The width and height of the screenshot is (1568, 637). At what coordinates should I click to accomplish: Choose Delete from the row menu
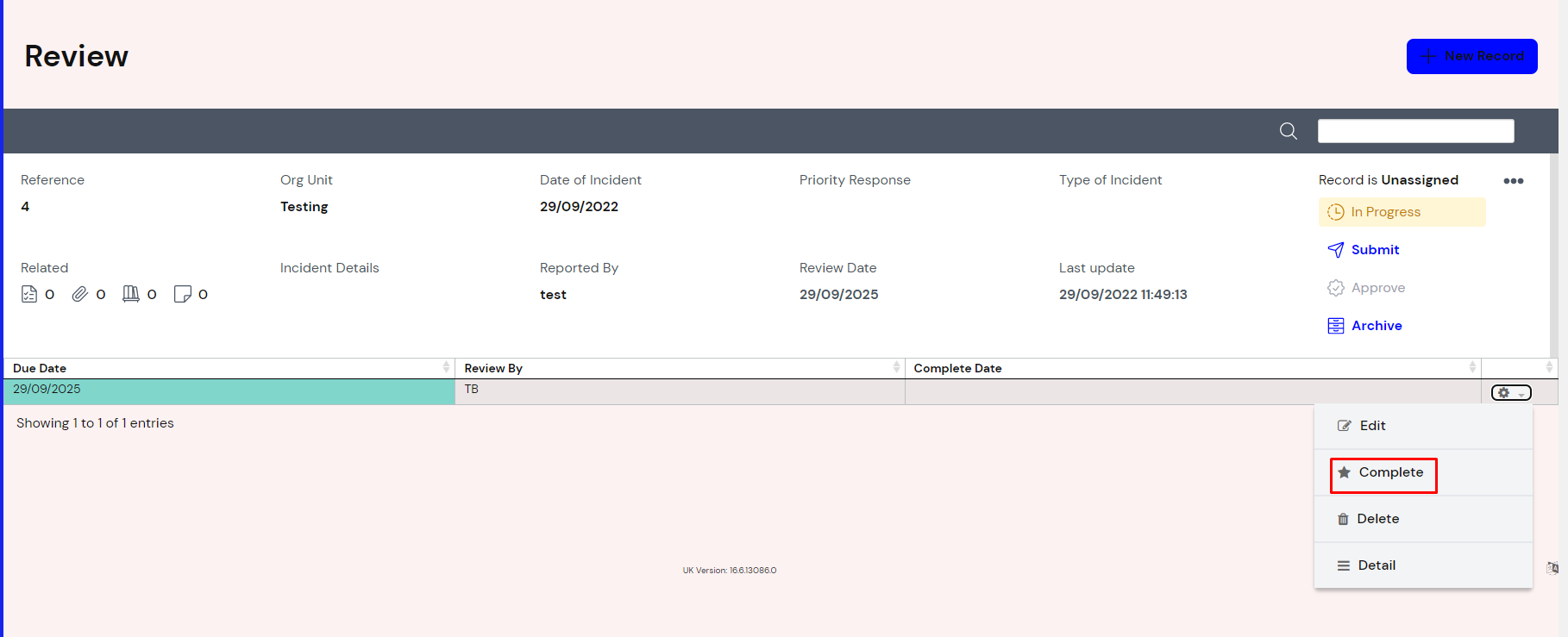pos(1377,519)
